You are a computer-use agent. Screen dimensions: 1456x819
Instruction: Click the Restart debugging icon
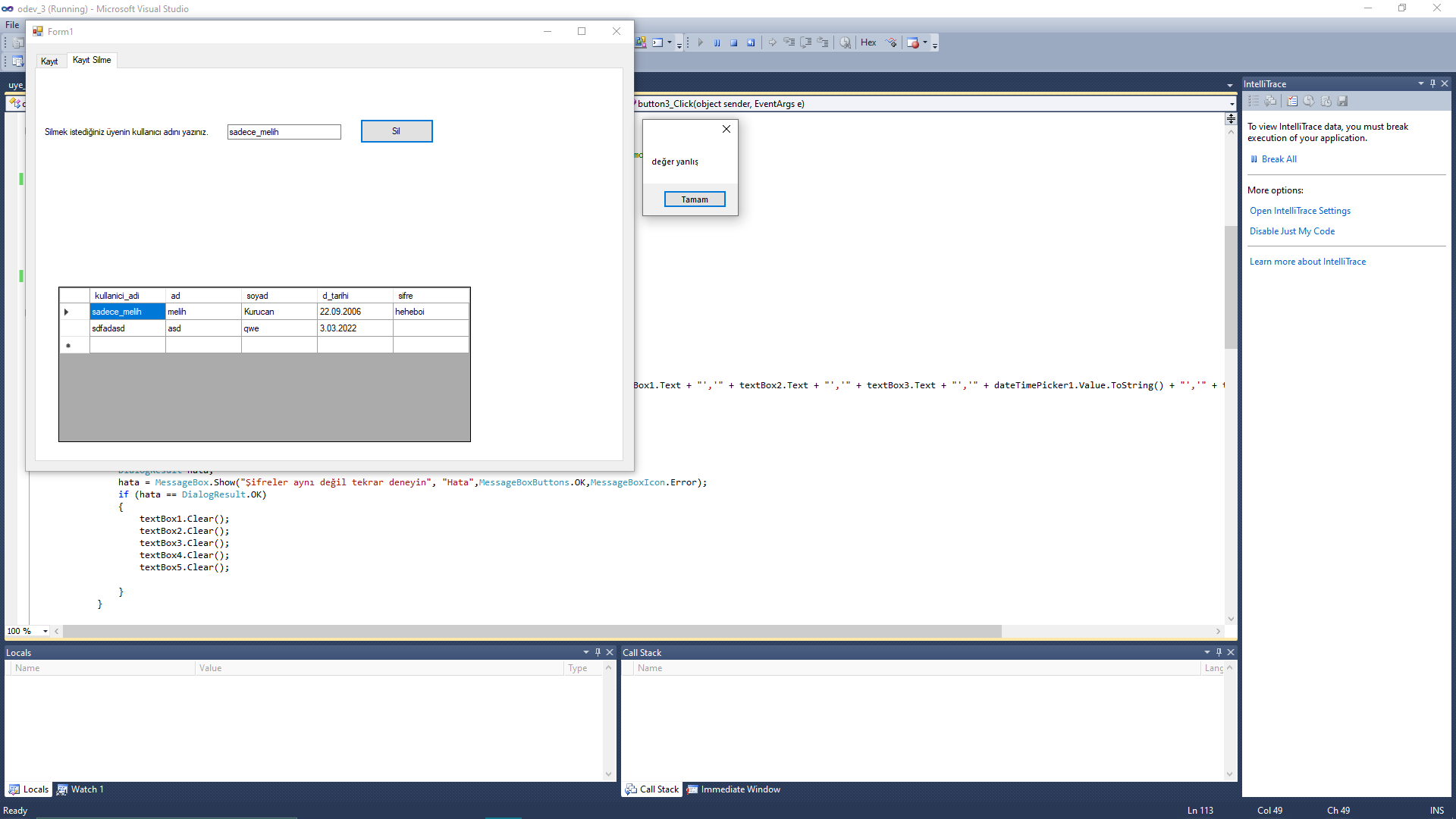(x=751, y=43)
